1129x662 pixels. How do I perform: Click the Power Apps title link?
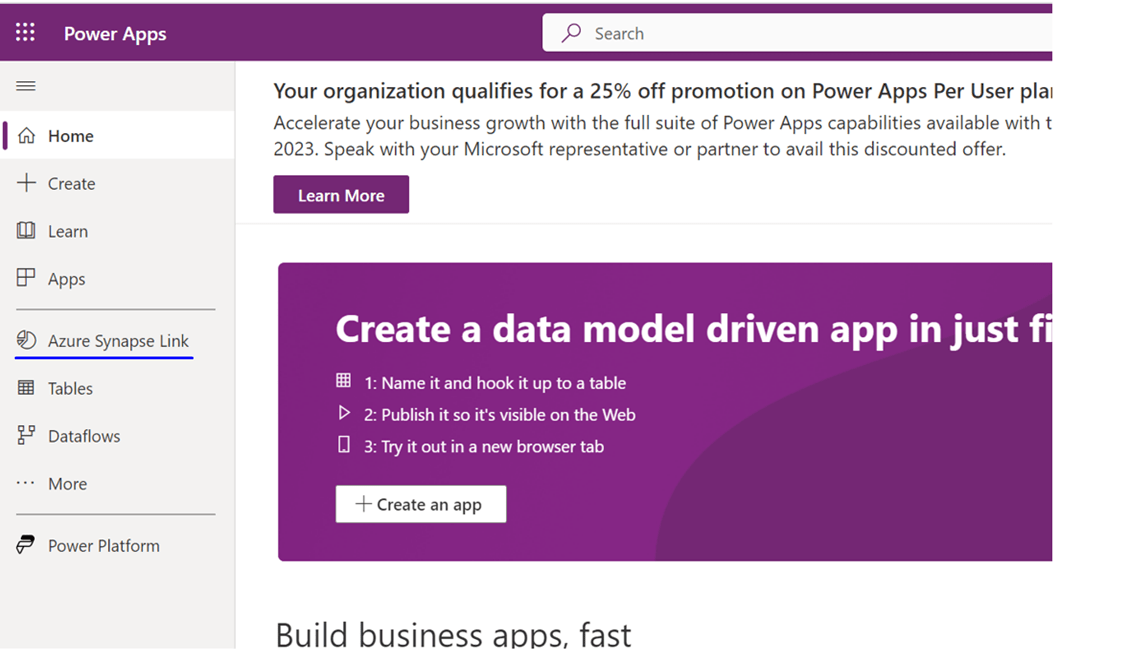pyautogui.click(x=115, y=34)
